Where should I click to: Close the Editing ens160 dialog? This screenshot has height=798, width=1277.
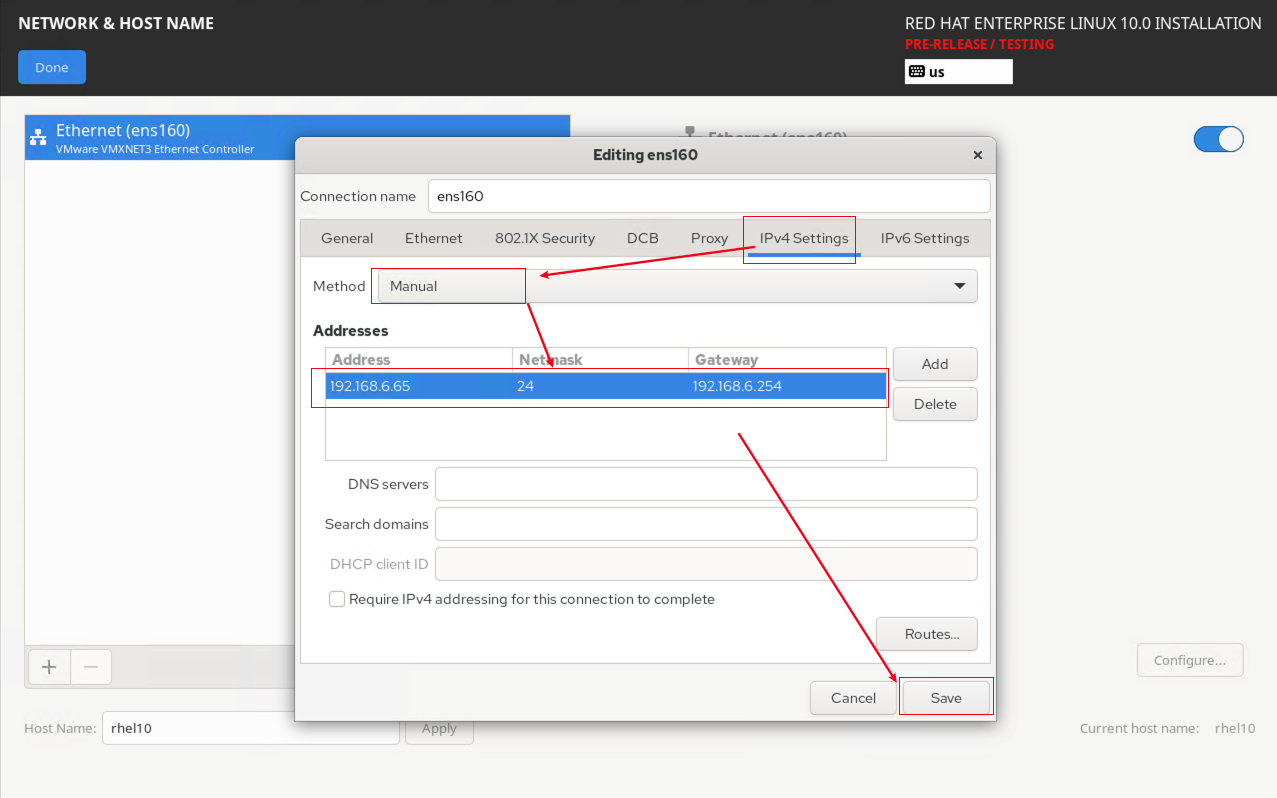[x=978, y=155]
